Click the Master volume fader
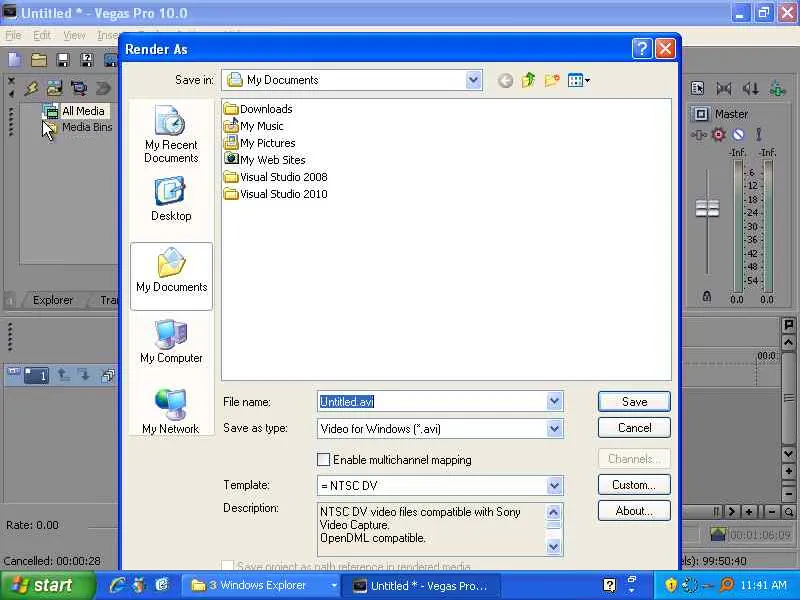The height and width of the screenshot is (600, 800). tap(707, 208)
